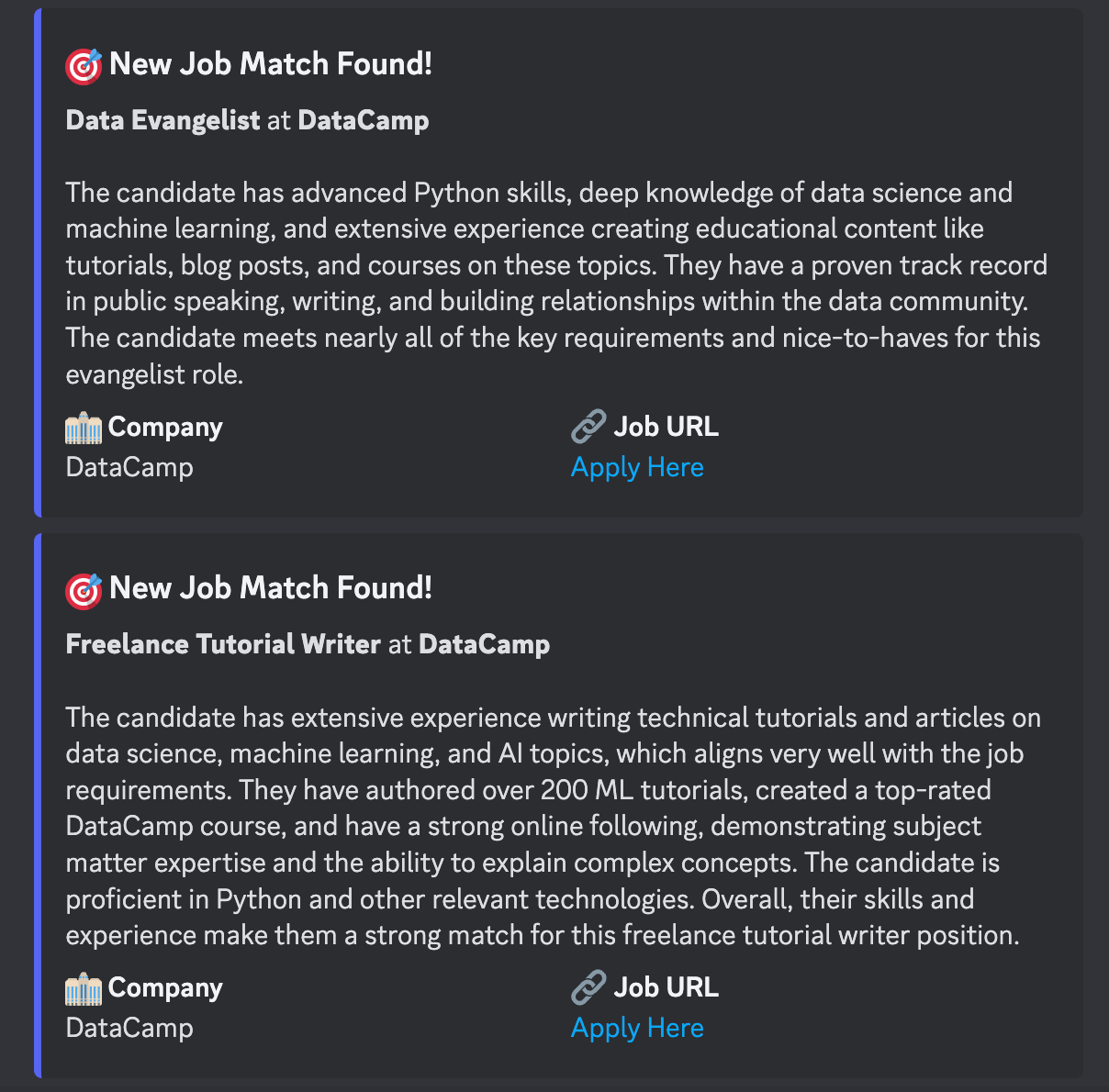Click the first Company field label
The width and height of the screenshot is (1109, 1092).
[x=165, y=428]
